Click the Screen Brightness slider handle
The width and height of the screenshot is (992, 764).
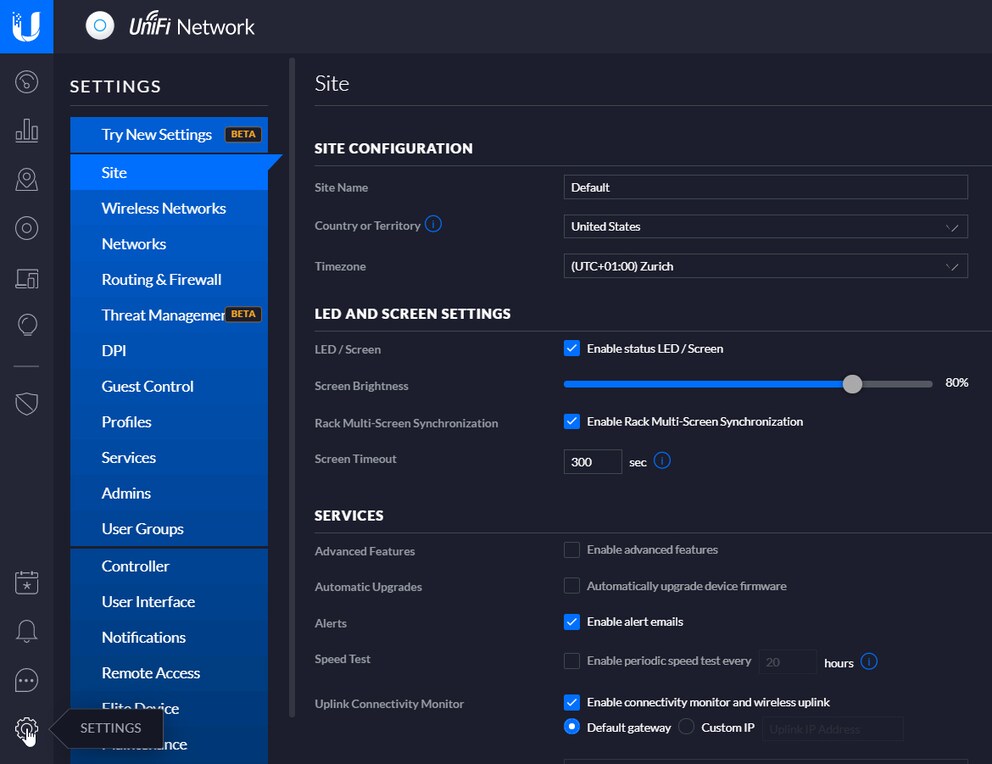(852, 384)
